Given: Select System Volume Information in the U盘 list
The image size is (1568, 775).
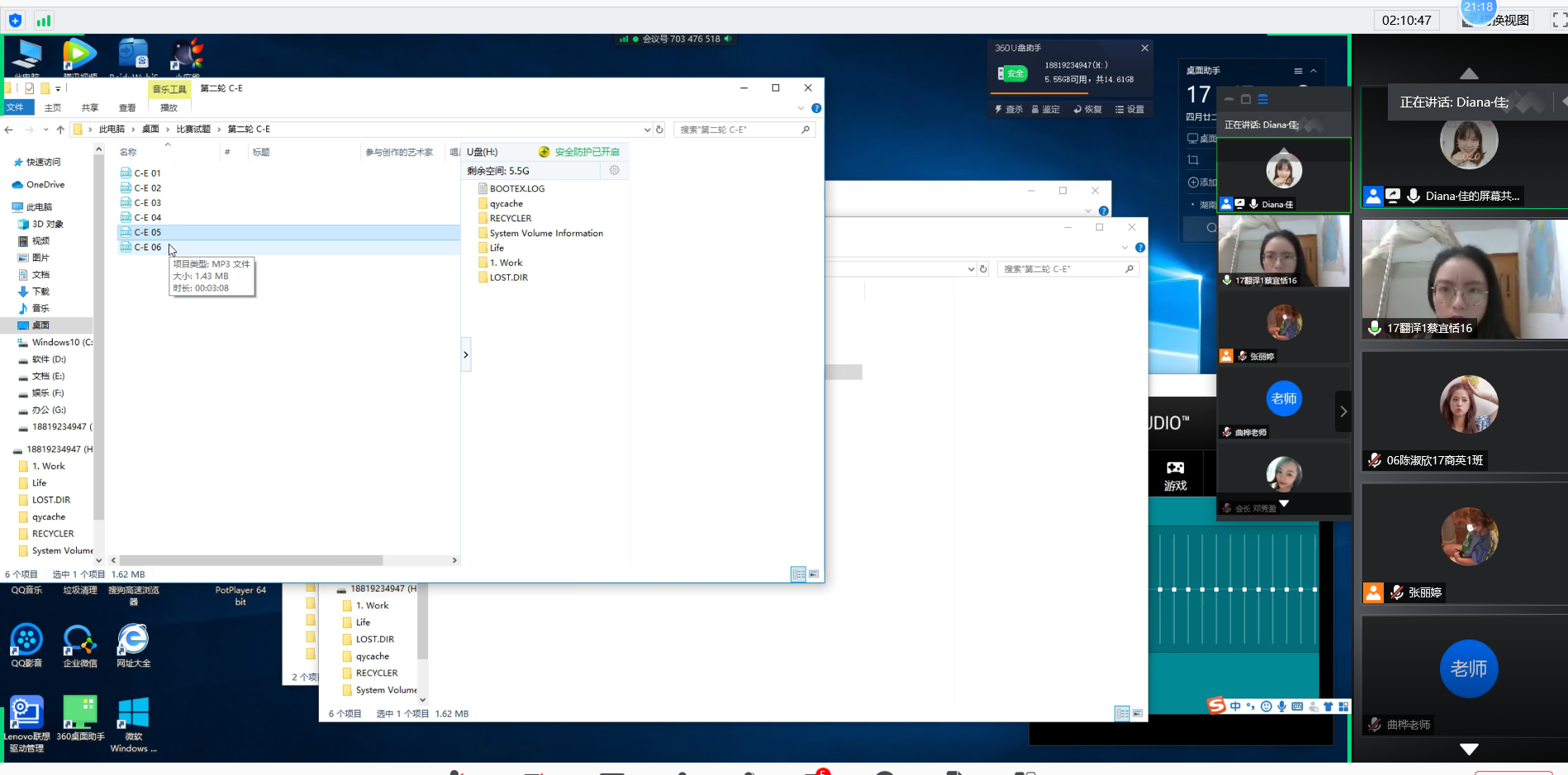Looking at the screenshot, I should (546, 233).
